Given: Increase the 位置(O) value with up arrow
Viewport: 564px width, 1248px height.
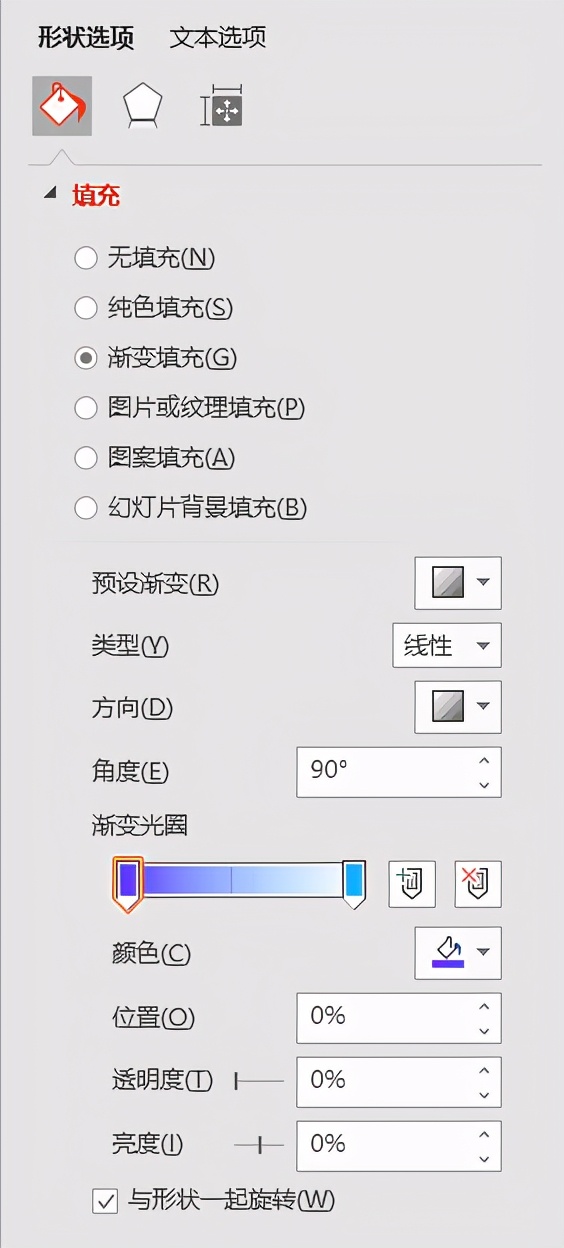Looking at the screenshot, I should (484, 1007).
